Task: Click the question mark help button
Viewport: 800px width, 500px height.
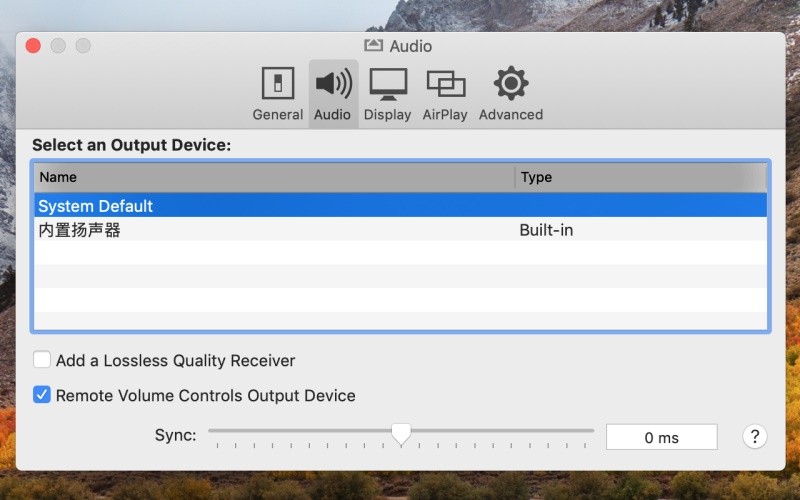Action: pyautogui.click(x=755, y=437)
